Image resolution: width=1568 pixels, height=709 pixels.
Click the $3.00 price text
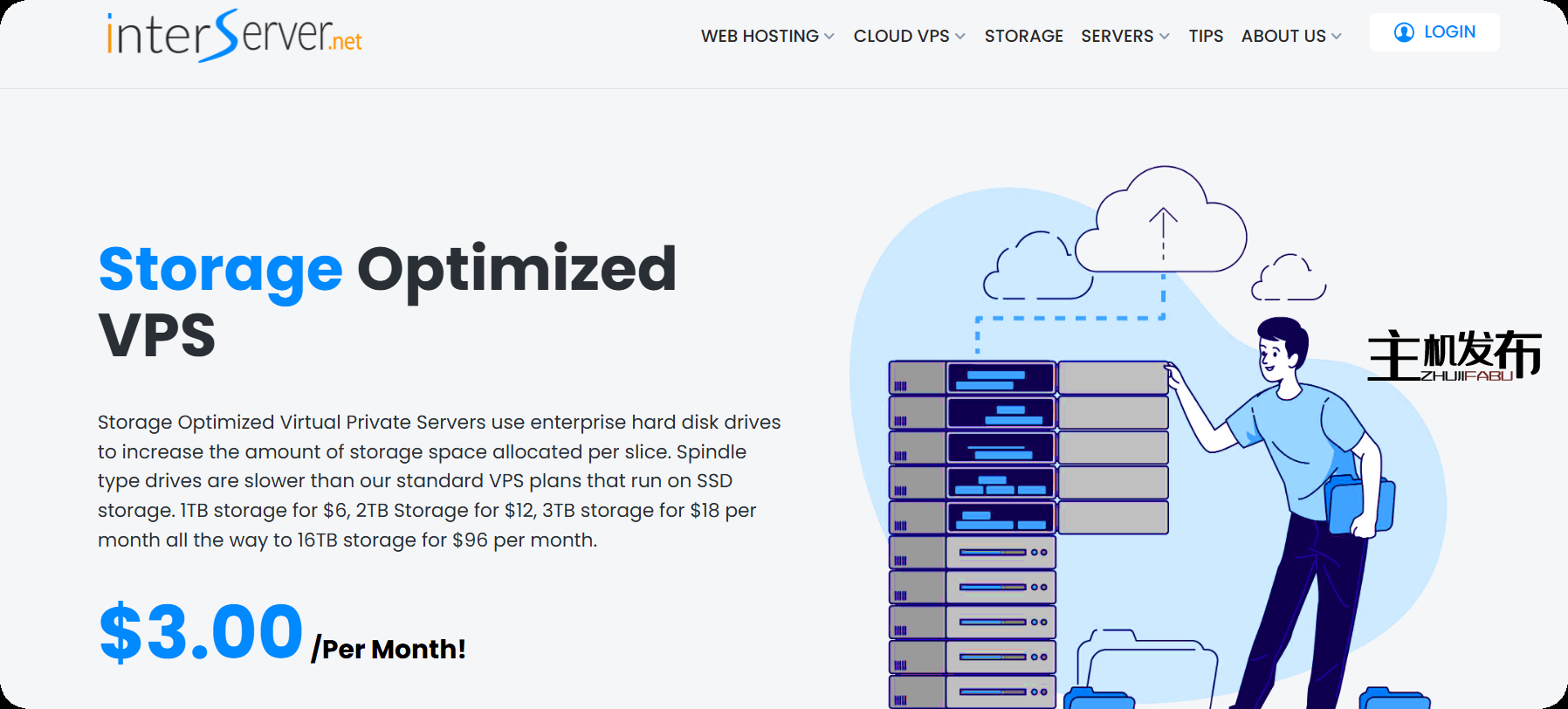tap(201, 631)
